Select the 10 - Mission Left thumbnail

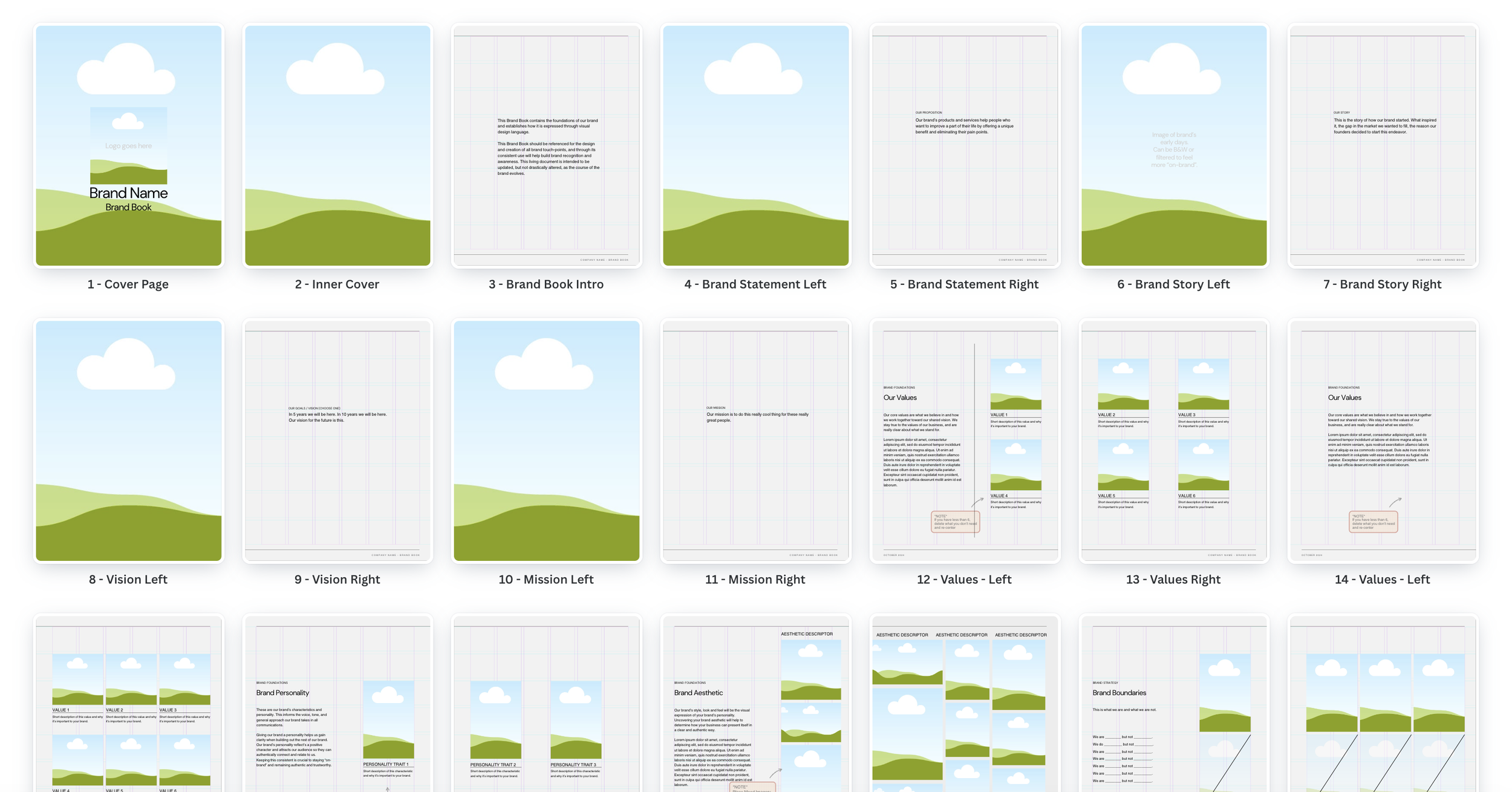[x=546, y=440]
